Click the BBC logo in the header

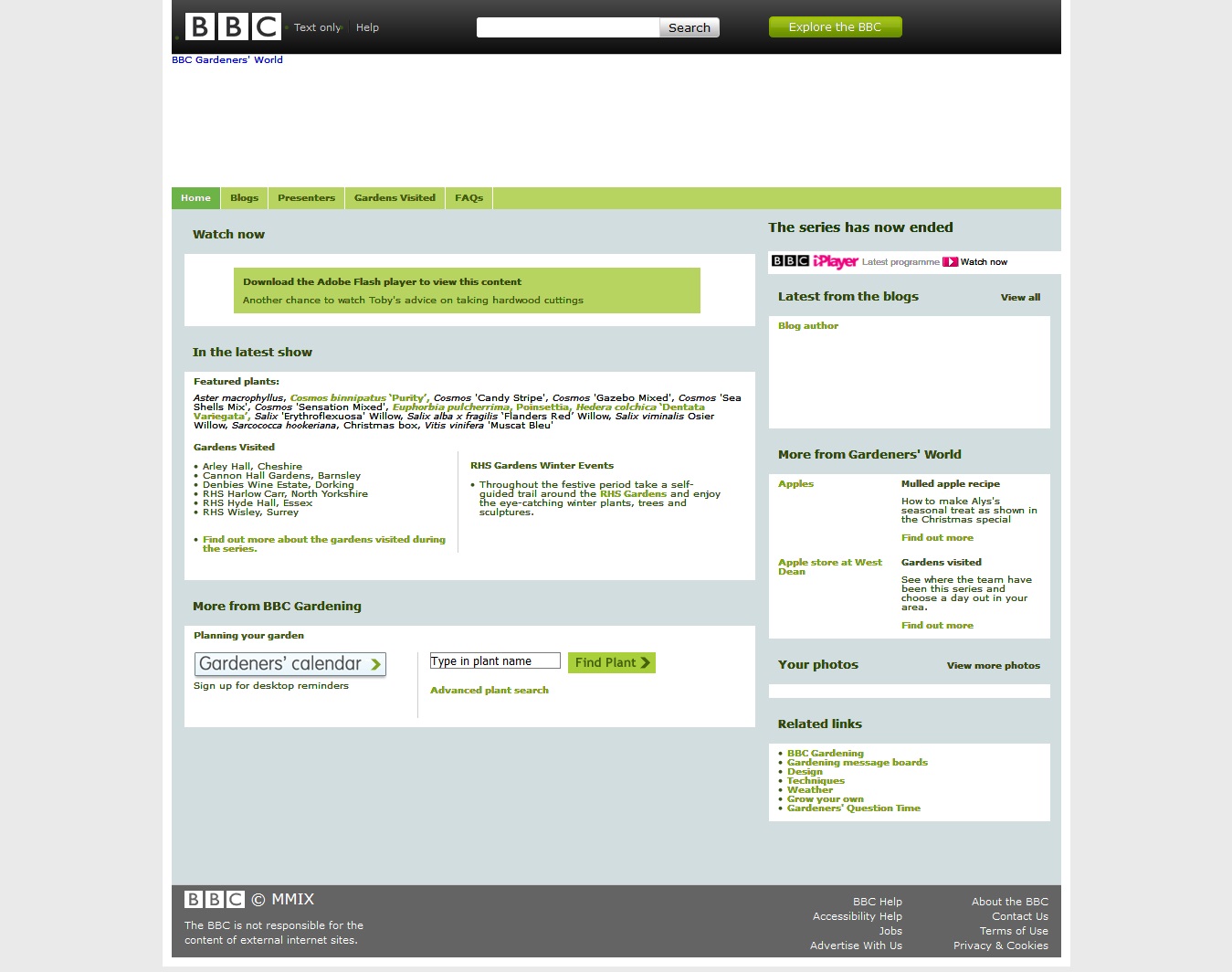tap(233, 26)
